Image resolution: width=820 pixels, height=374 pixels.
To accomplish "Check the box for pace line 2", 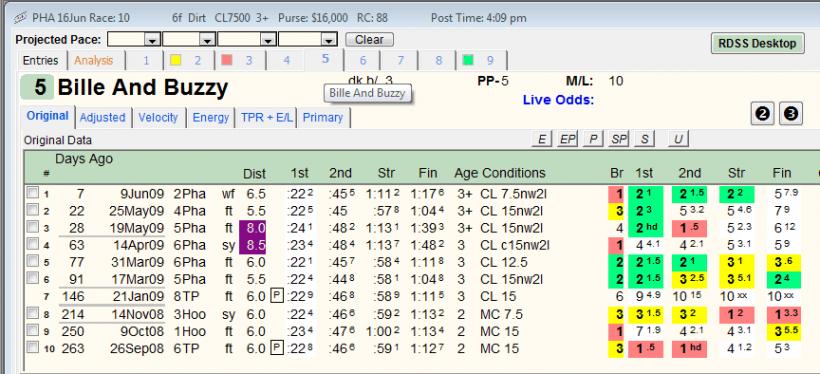I will point(33,211).
